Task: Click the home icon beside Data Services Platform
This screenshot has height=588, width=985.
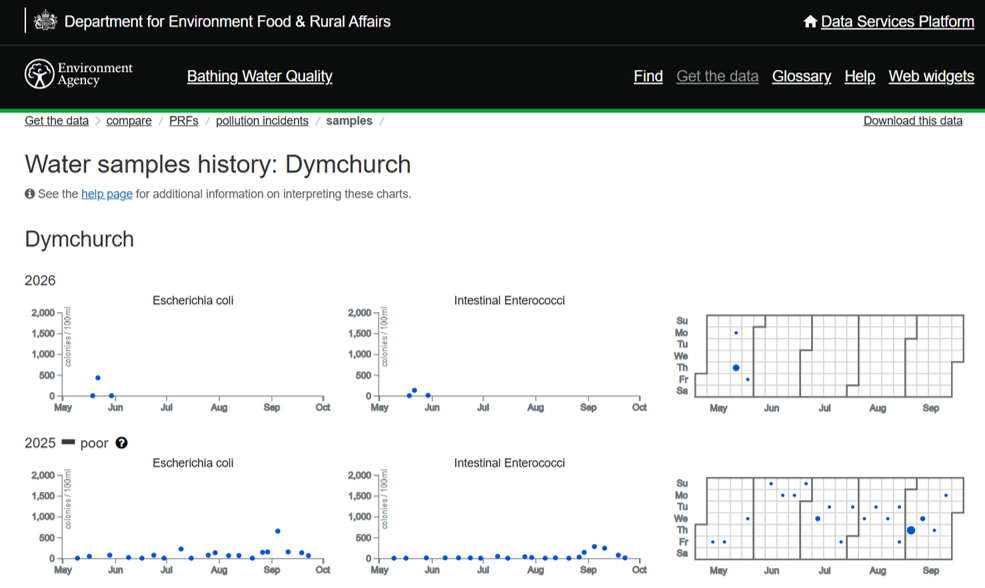Action: click(x=810, y=21)
